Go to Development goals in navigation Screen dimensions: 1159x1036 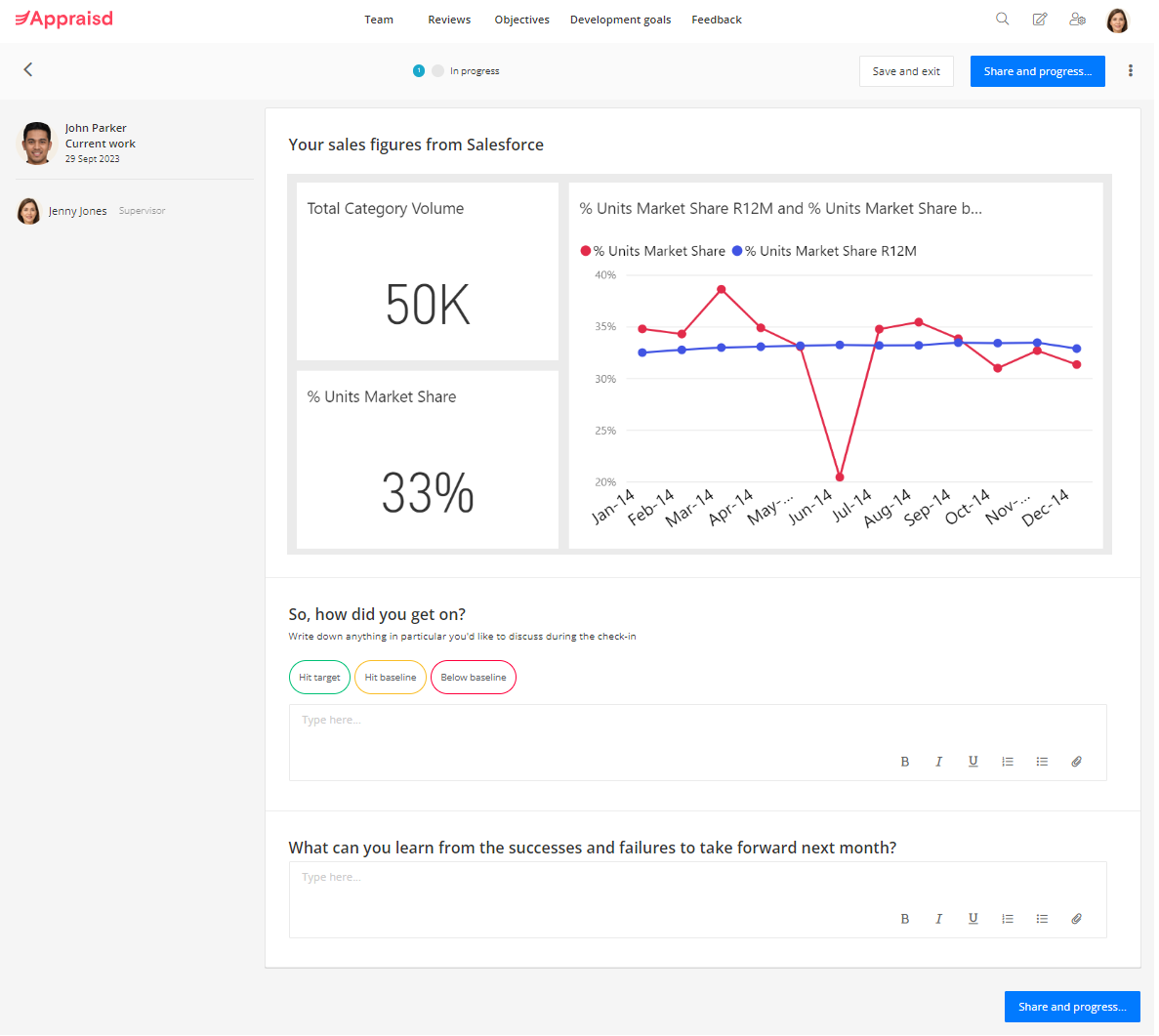[620, 20]
